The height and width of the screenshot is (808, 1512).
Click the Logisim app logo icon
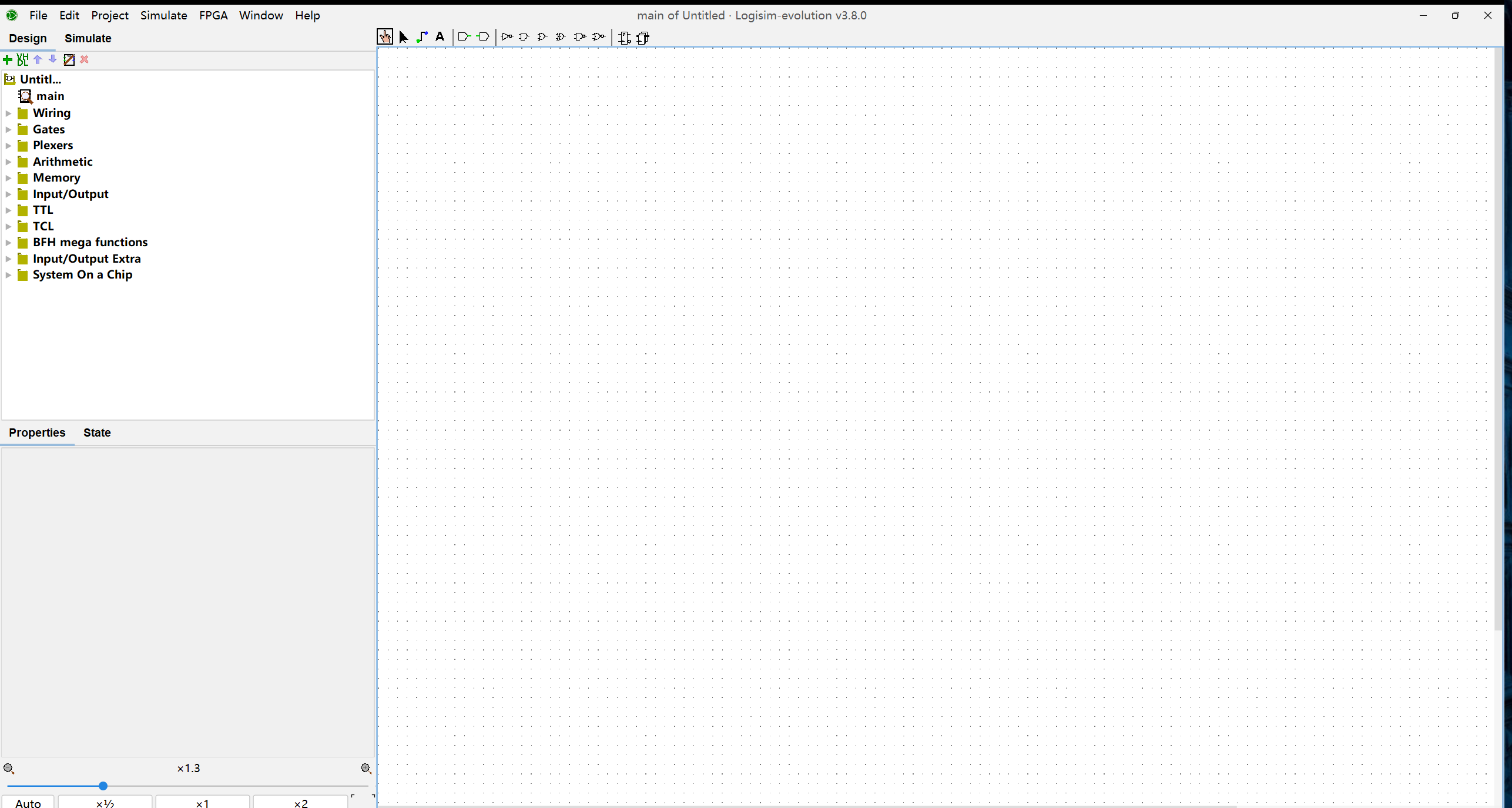click(x=12, y=15)
